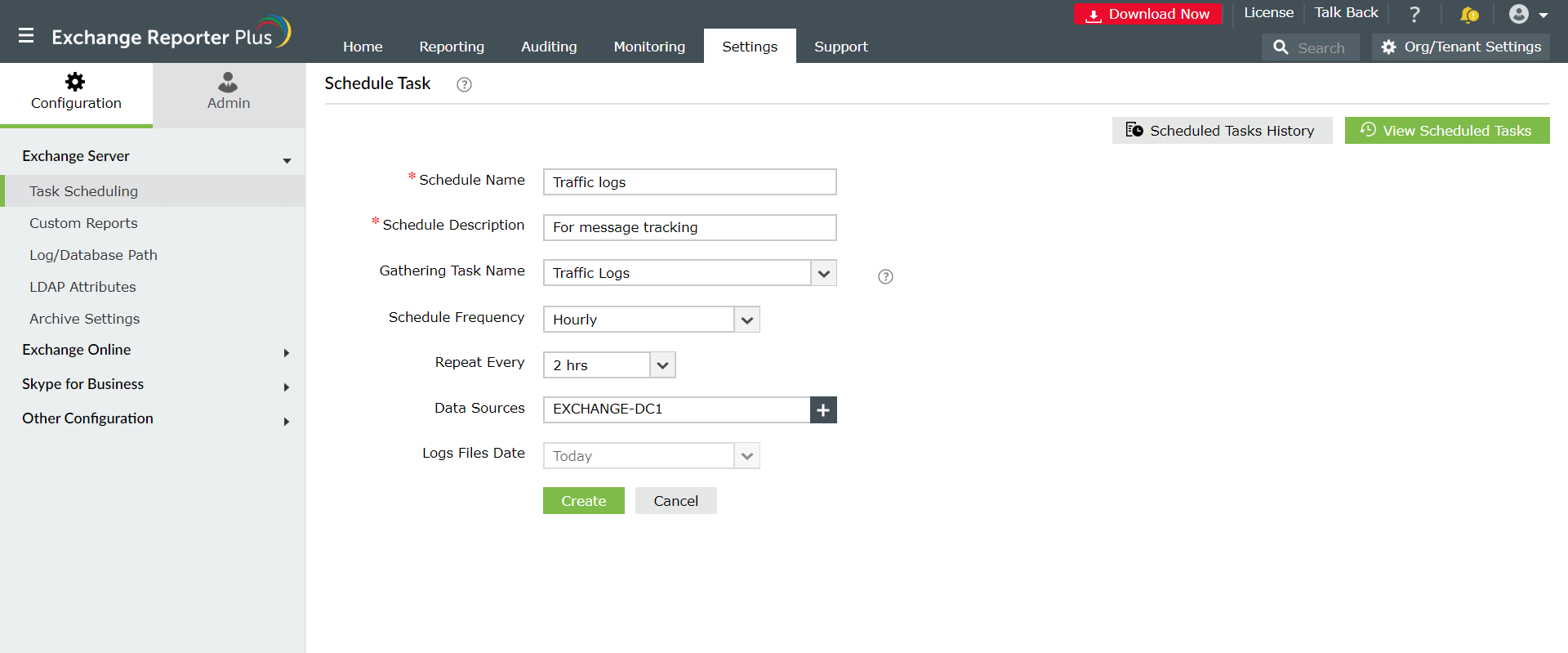Switch to Admin side tab

(x=229, y=95)
